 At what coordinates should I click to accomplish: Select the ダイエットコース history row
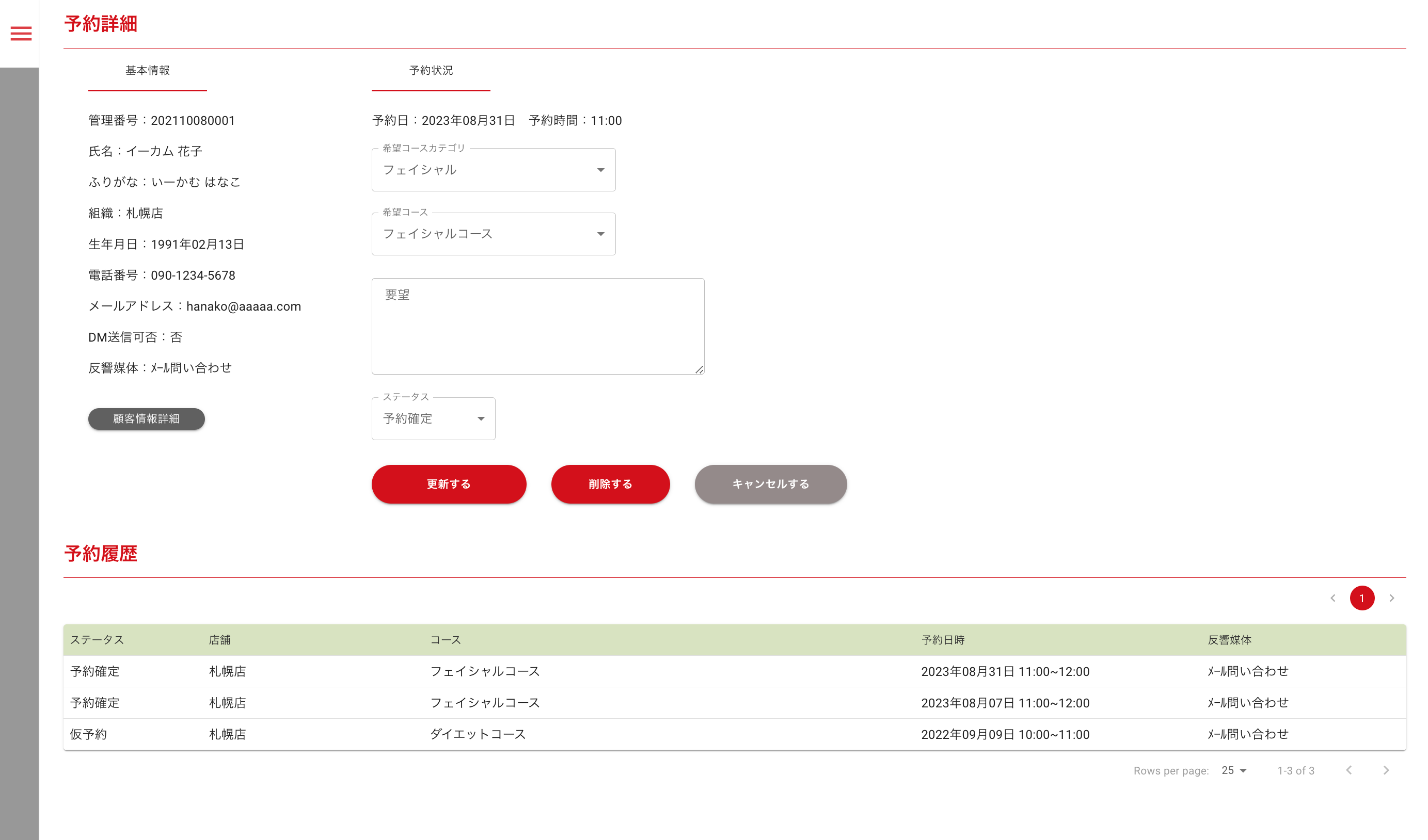coord(477,735)
